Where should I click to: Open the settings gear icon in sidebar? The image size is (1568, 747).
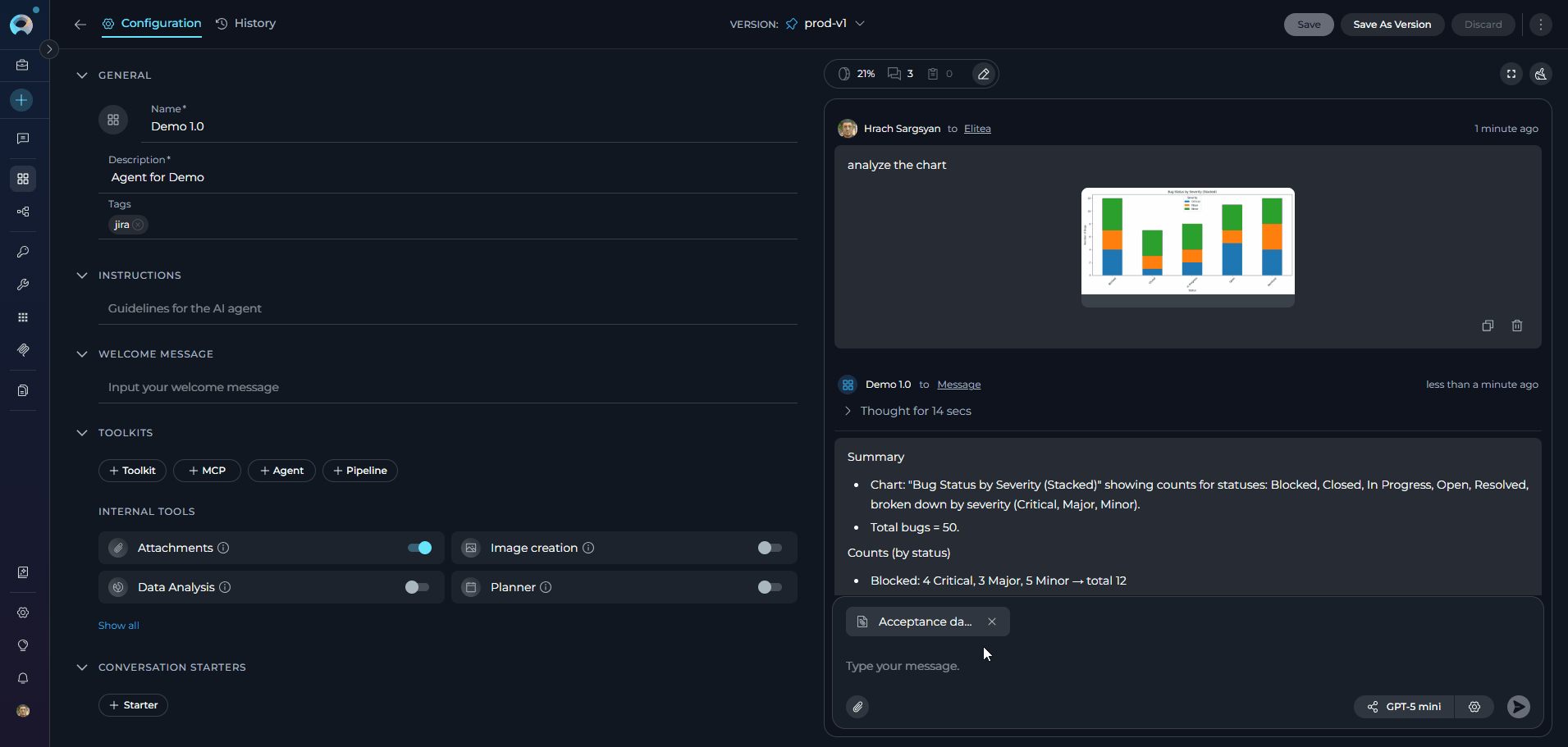pos(23,613)
